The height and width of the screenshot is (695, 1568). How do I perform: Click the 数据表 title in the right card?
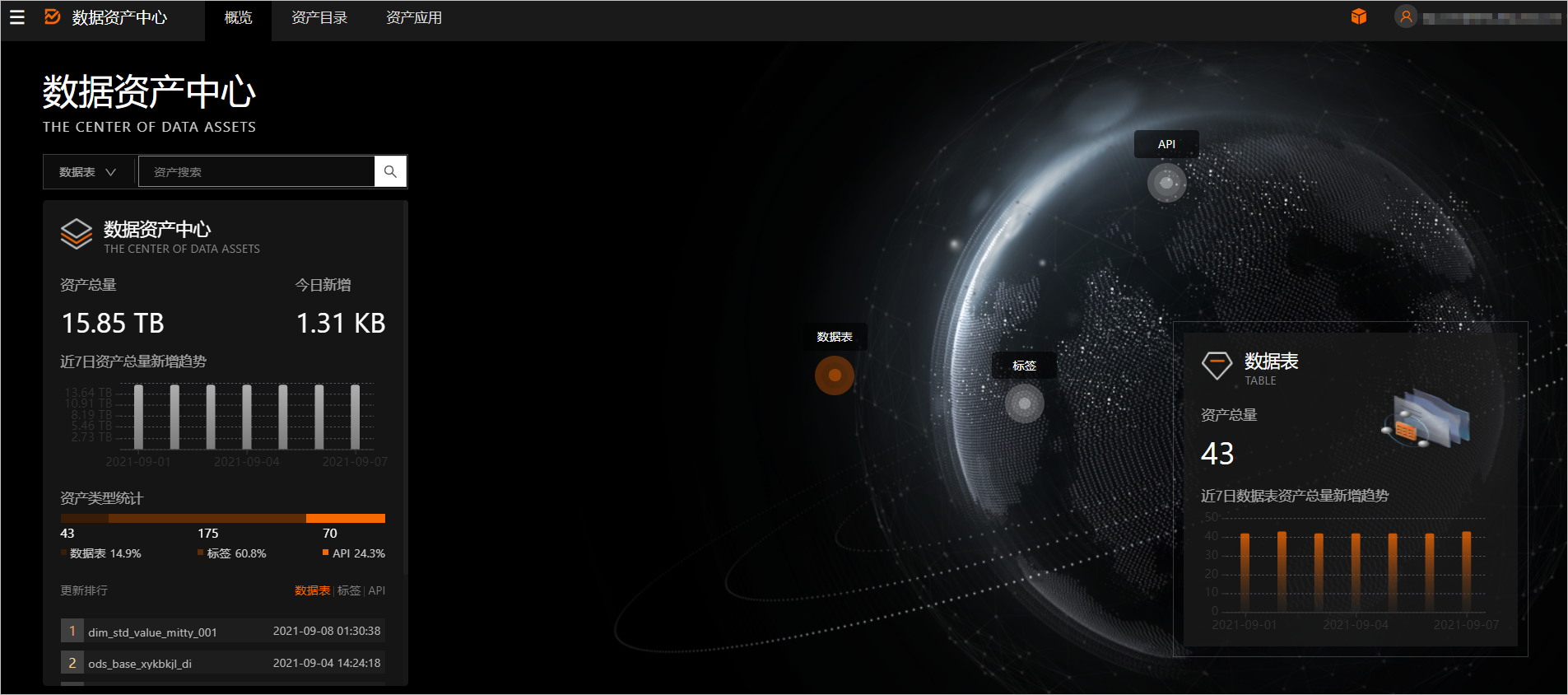[1272, 361]
